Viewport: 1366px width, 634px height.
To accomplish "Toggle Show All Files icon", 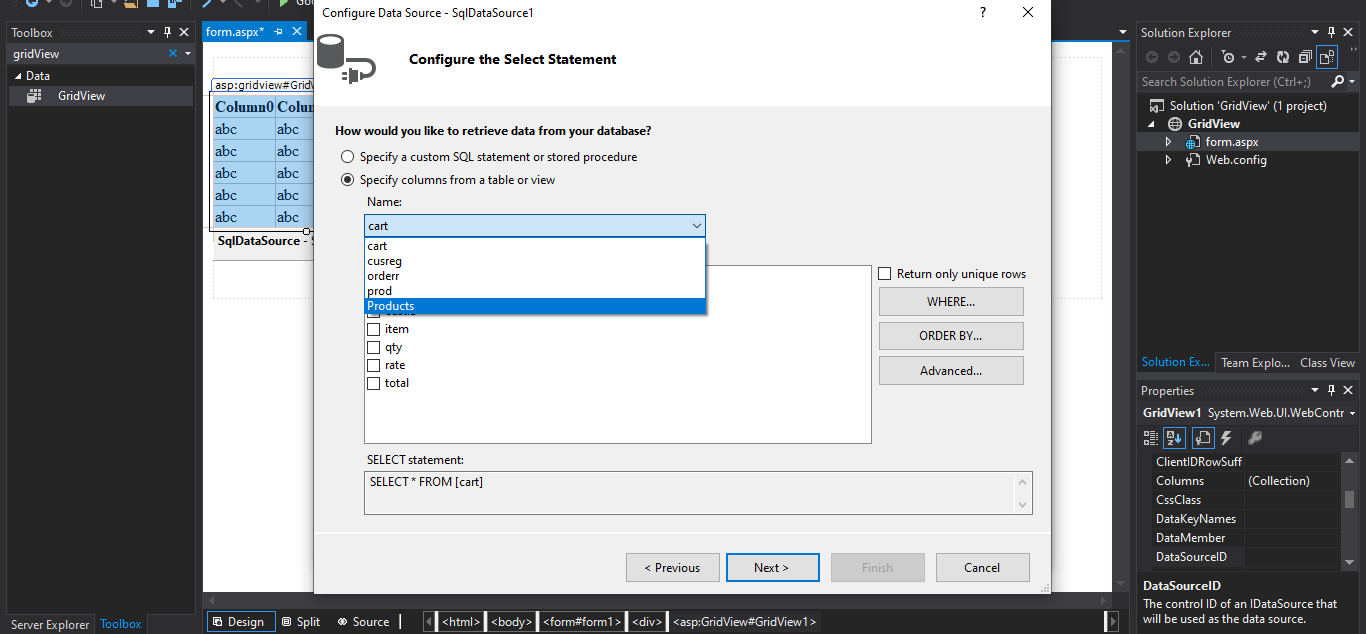I will (1327, 57).
